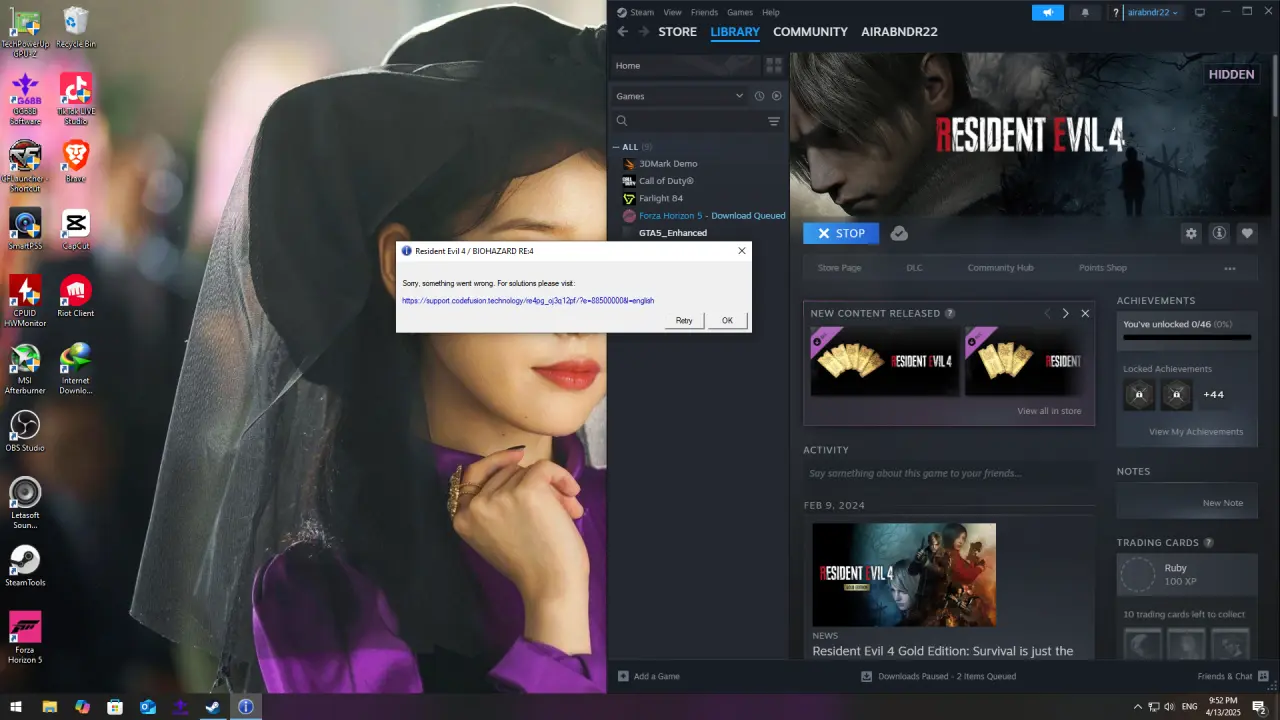Open Resident Evil 4 game info icon
The image size is (1280, 720).
(x=1219, y=233)
